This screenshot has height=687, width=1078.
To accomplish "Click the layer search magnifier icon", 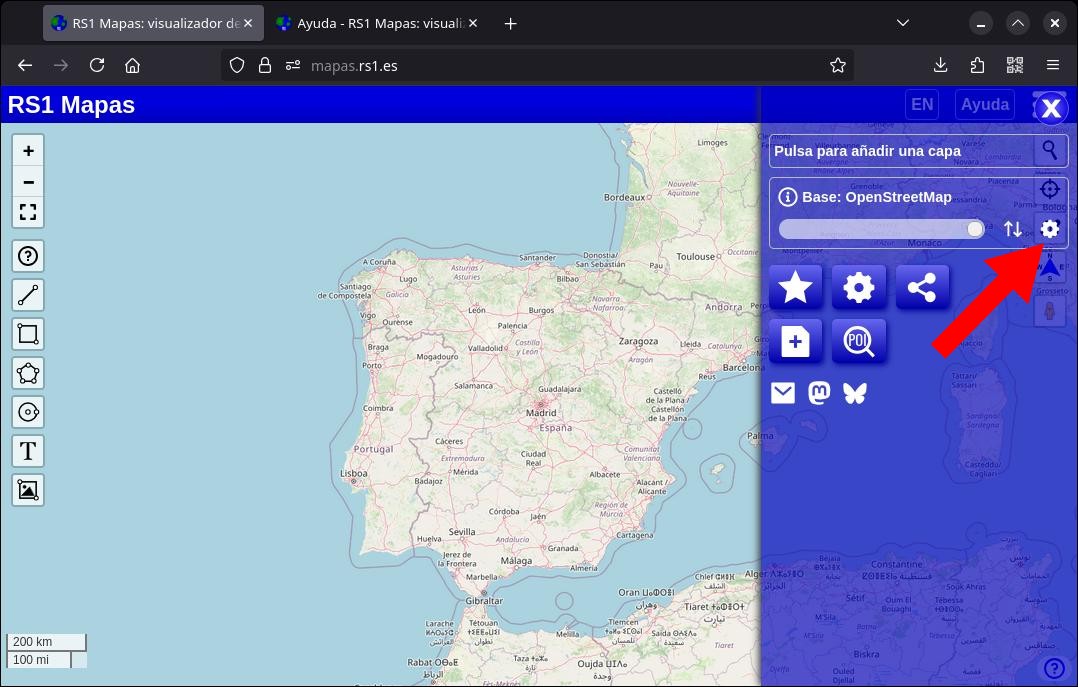I will tap(1050, 151).
